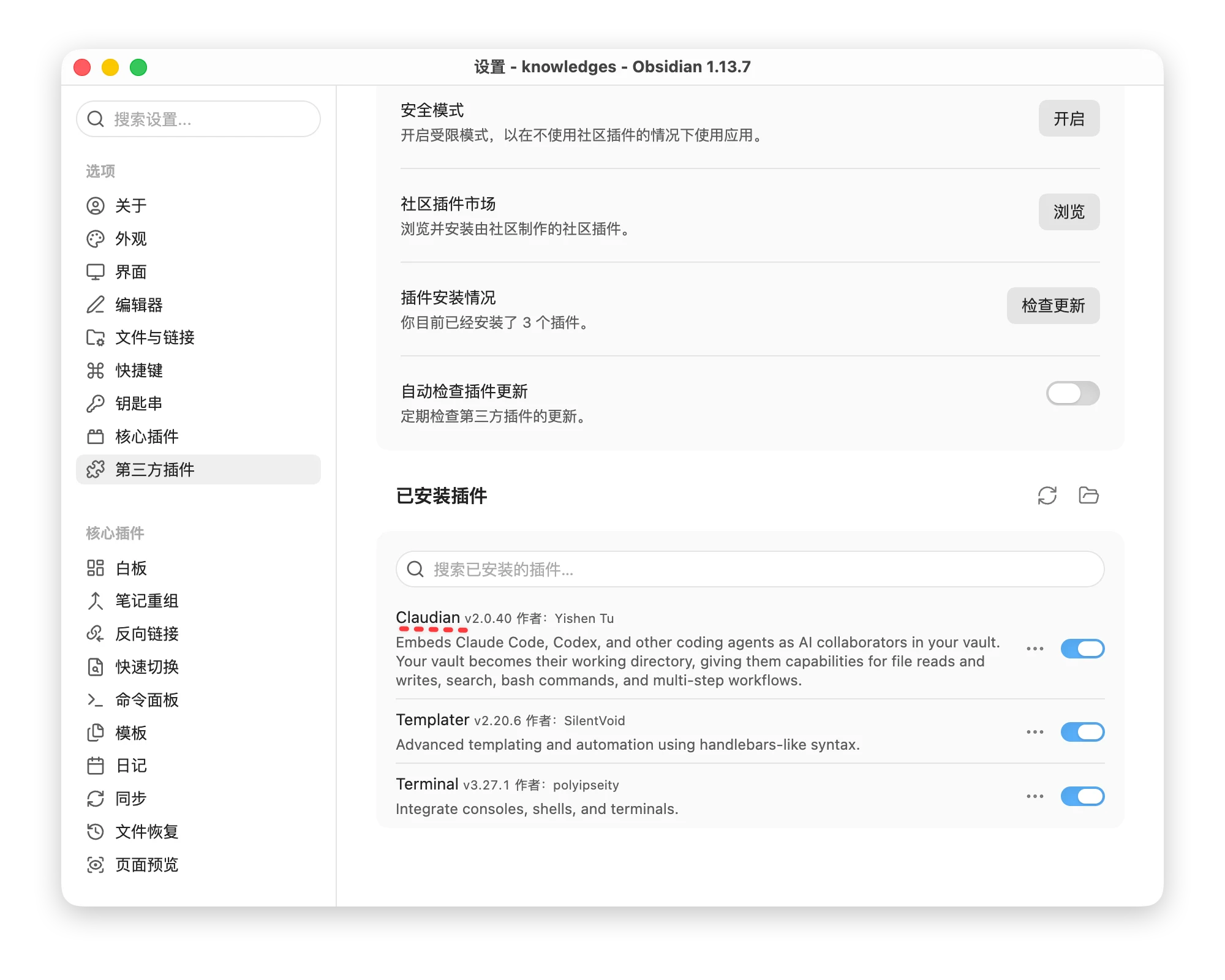Open more options for Claudian plugin
The width and height of the screenshot is (1225, 980).
coord(1035,649)
